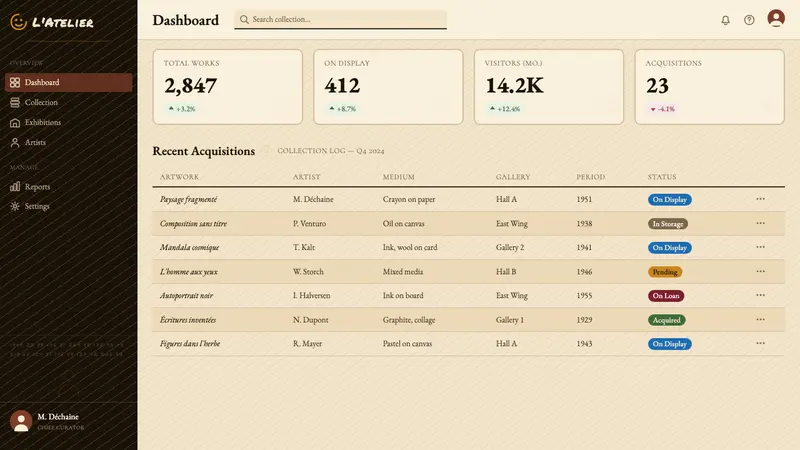Sort by Period column header
This screenshot has width=800, height=450.
click(590, 177)
